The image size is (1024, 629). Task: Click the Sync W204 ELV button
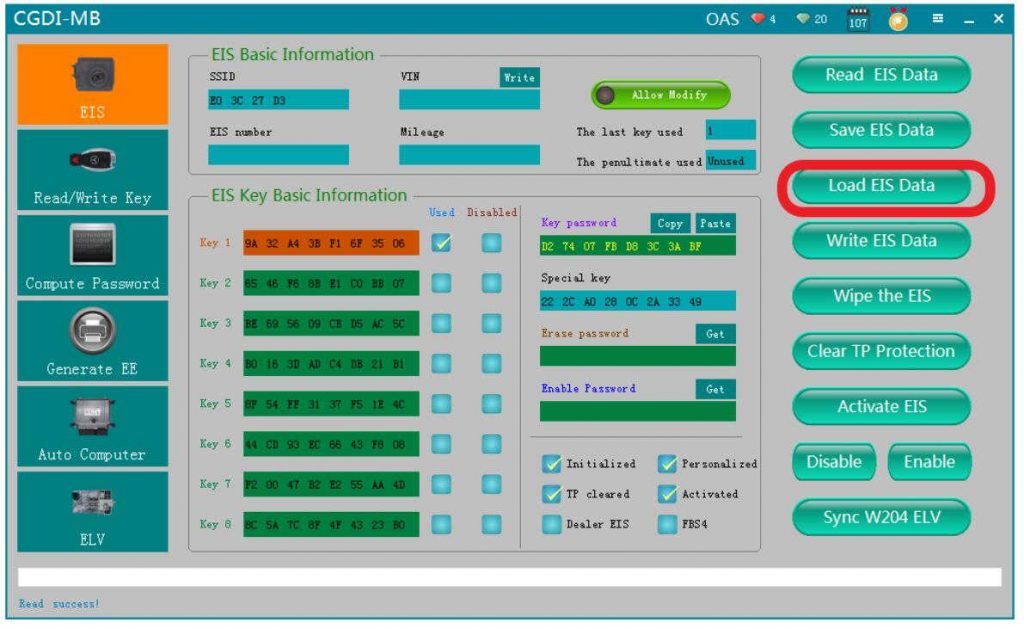pos(882,517)
